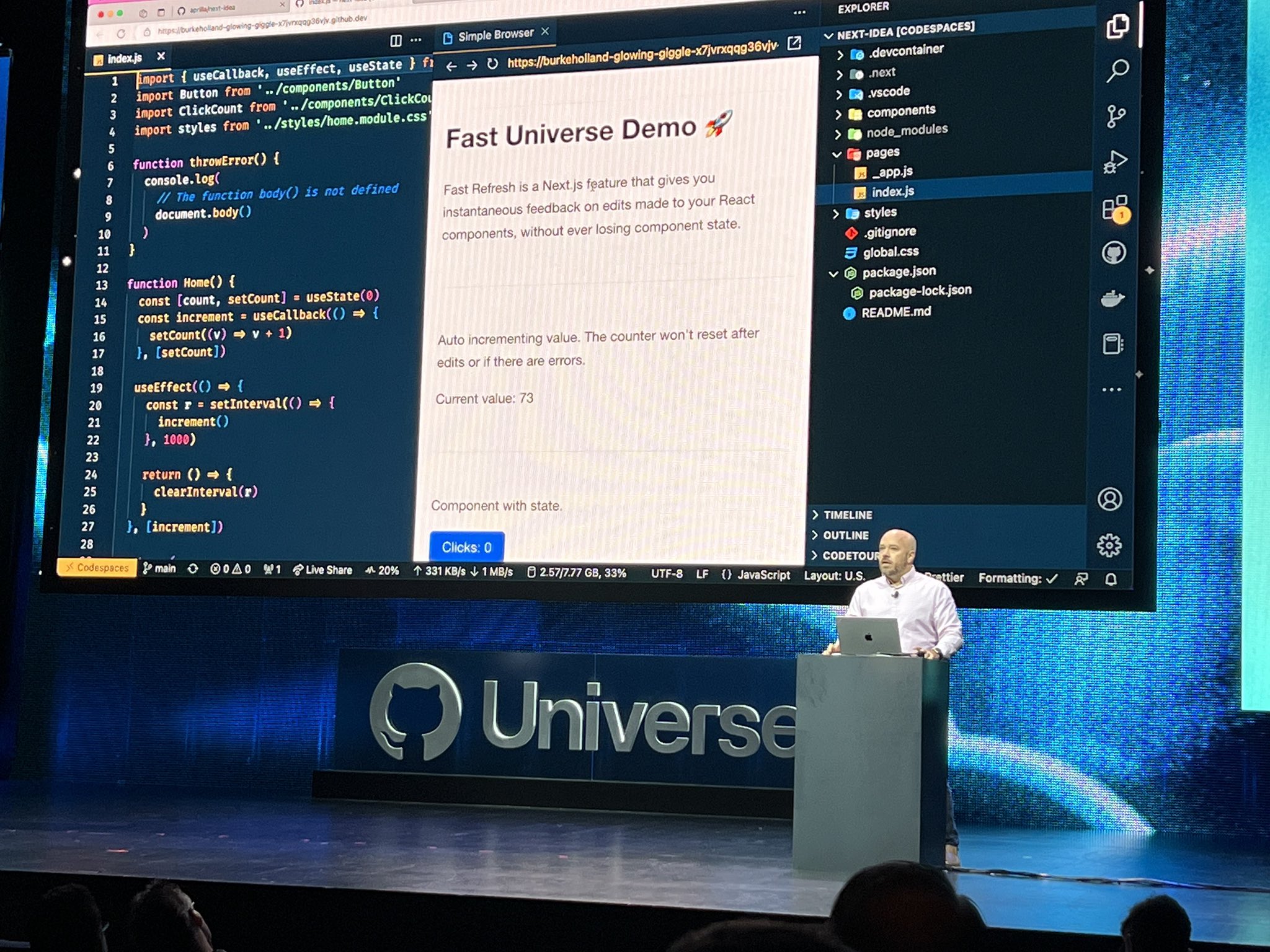Image resolution: width=1270 pixels, height=952 pixels.
Task: Open notifications via the bell icon
Action: pyautogui.click(x=1110, y=578)
